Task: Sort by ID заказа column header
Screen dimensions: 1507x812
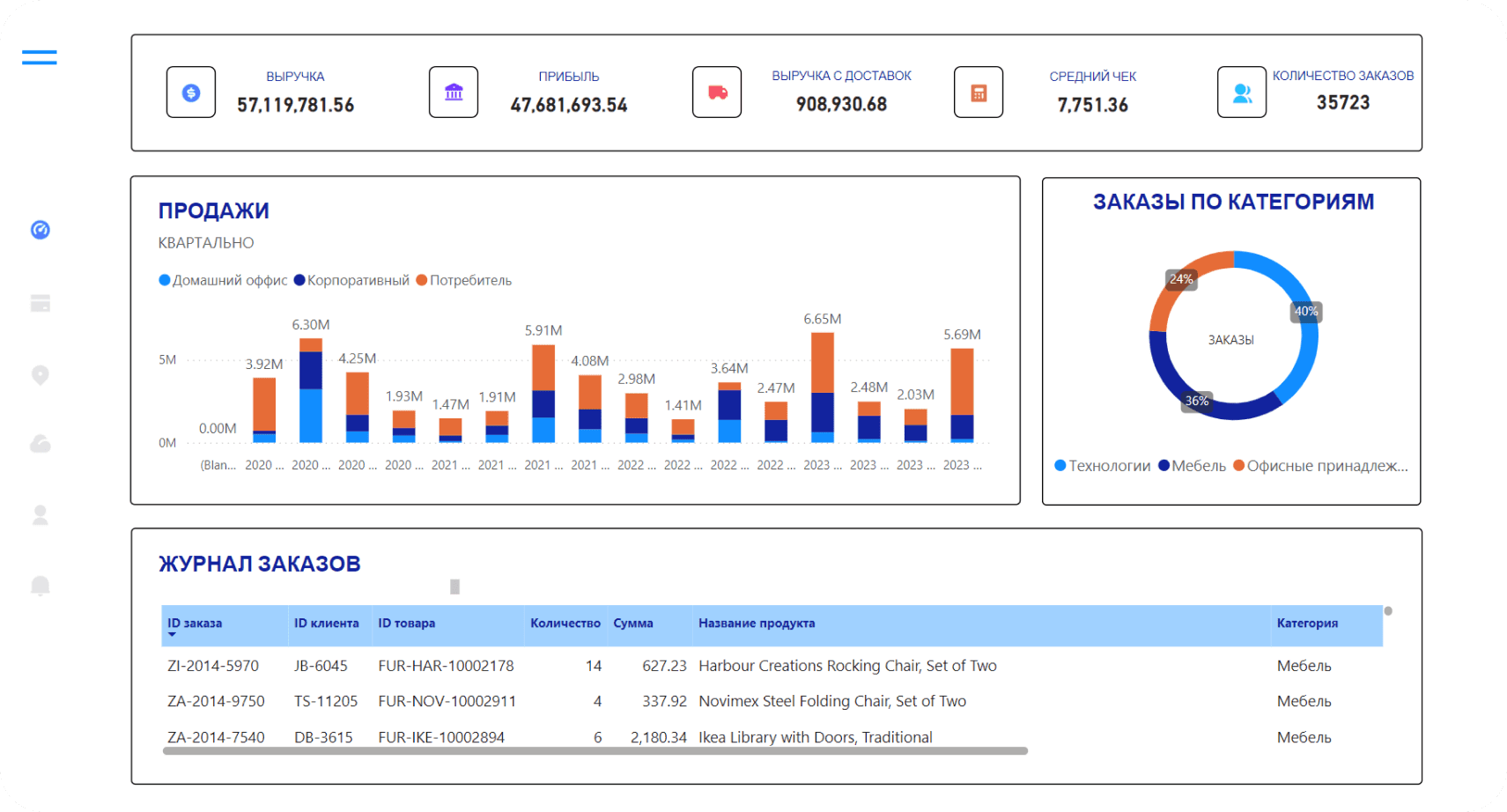Action: [x=195, y=624]
